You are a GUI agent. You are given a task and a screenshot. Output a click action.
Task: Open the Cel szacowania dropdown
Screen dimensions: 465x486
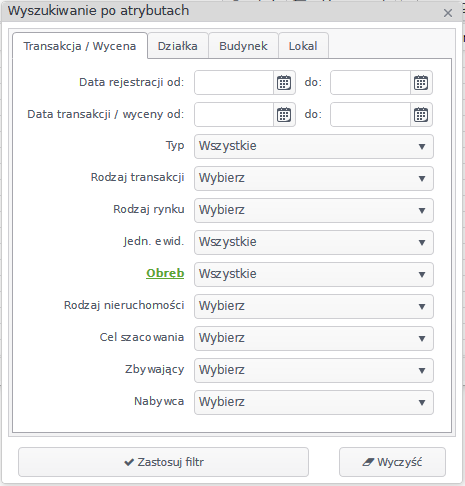314,338
